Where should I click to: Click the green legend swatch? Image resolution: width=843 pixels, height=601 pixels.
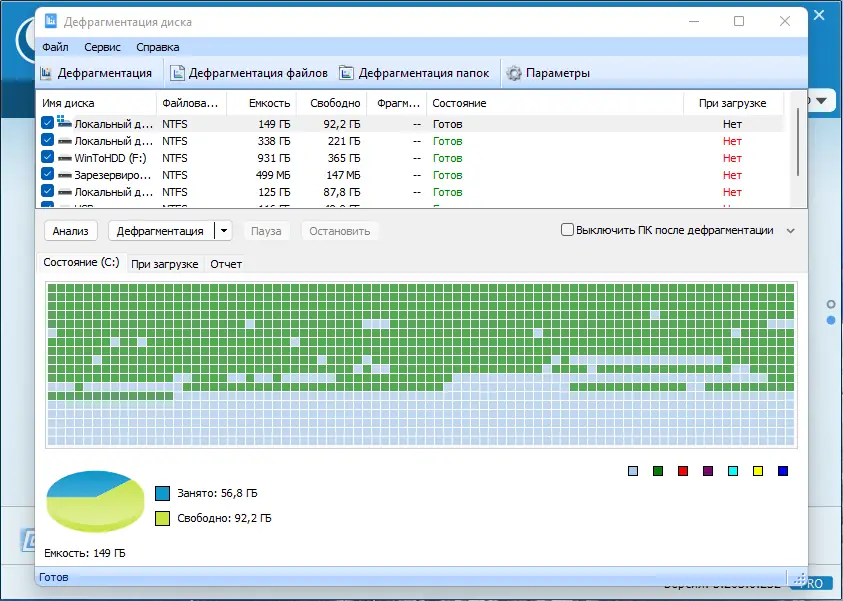[658, 471]
